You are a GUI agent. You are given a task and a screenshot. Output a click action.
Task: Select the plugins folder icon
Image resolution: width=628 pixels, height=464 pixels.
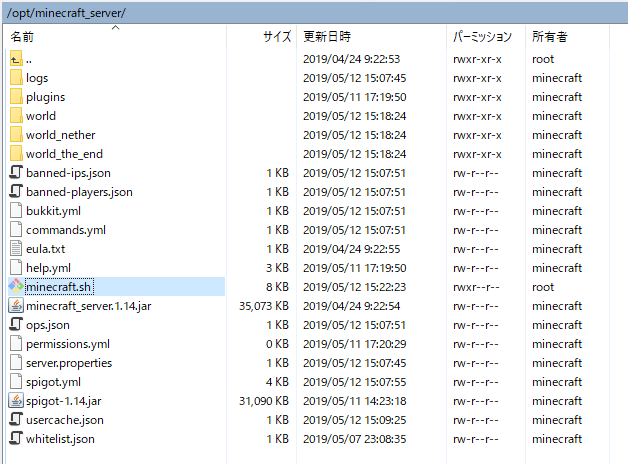pyautogui.click(x=15, y=97)
